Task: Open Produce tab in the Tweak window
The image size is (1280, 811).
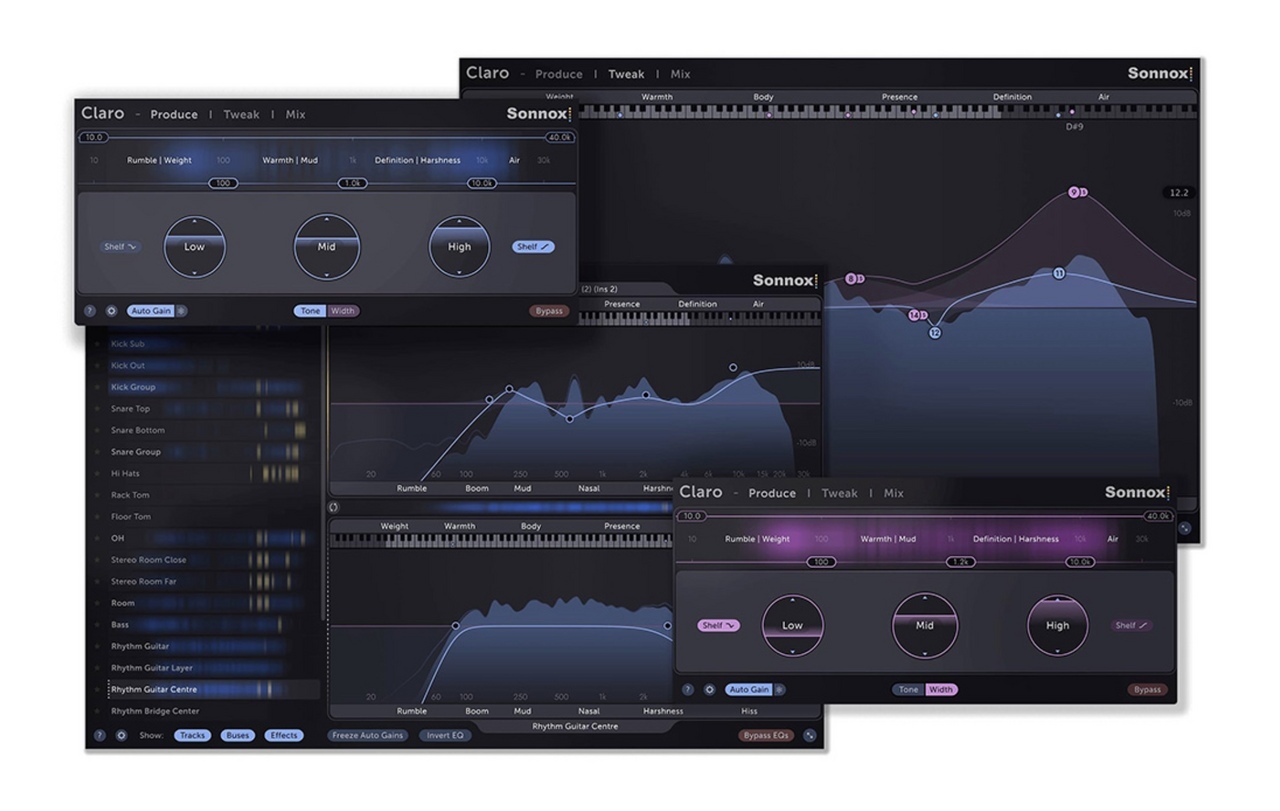Action: tap(558, 74)
